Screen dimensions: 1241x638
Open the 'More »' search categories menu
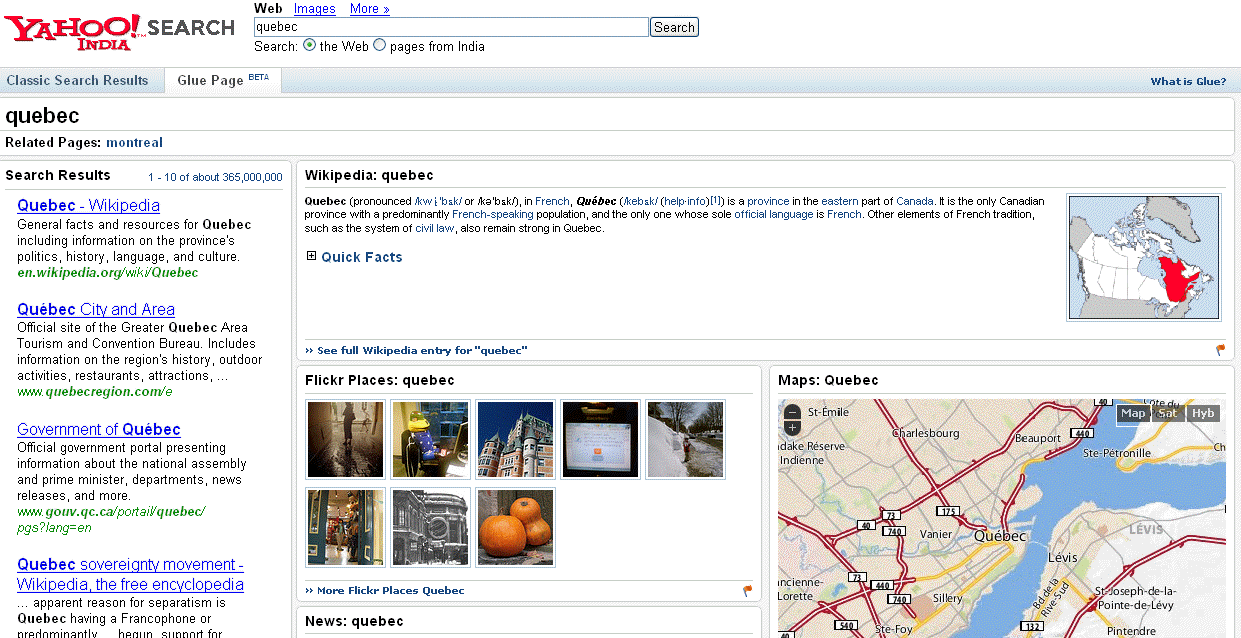point(369,9)
